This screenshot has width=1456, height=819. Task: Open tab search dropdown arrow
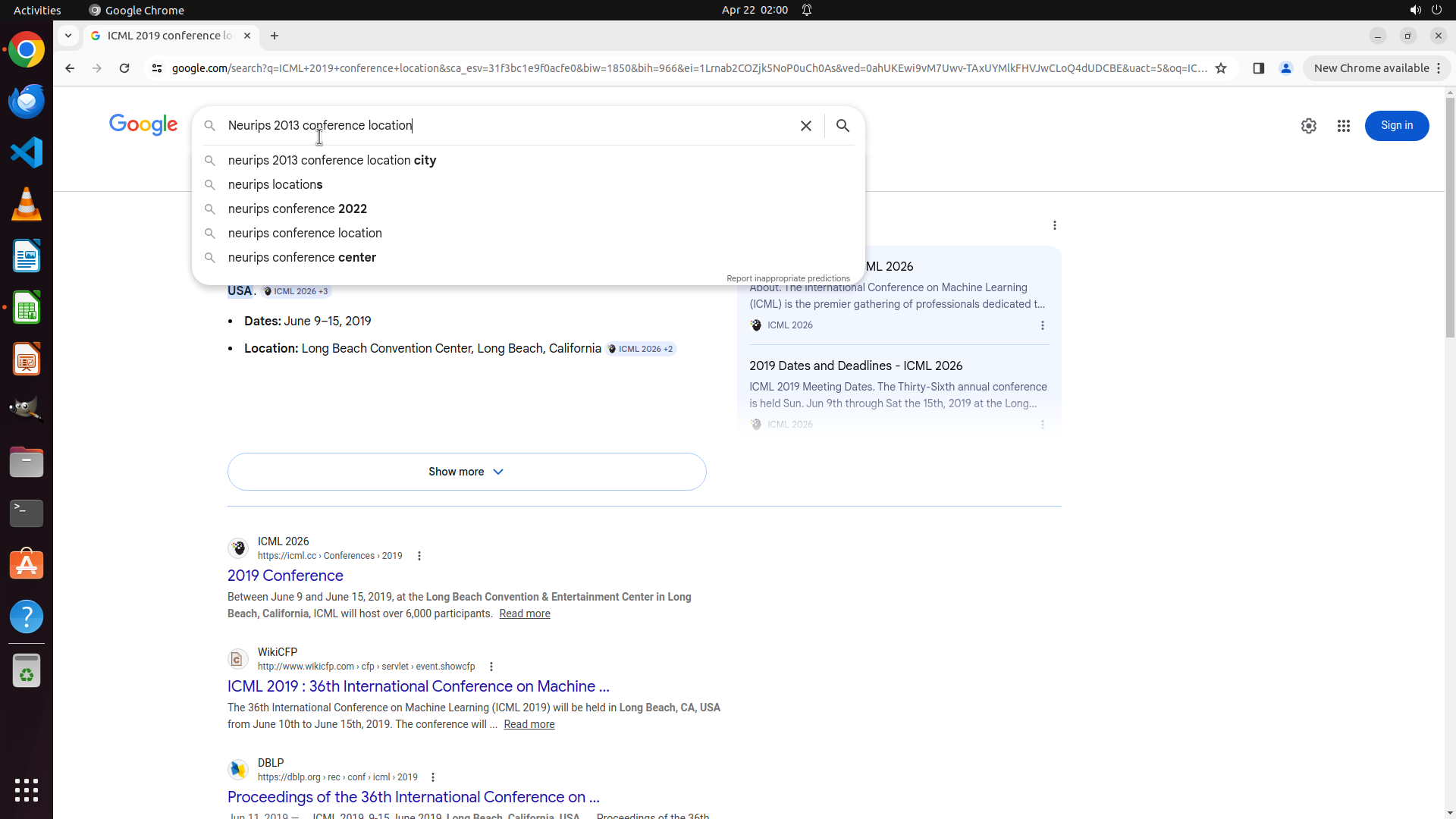coord(68,36)
